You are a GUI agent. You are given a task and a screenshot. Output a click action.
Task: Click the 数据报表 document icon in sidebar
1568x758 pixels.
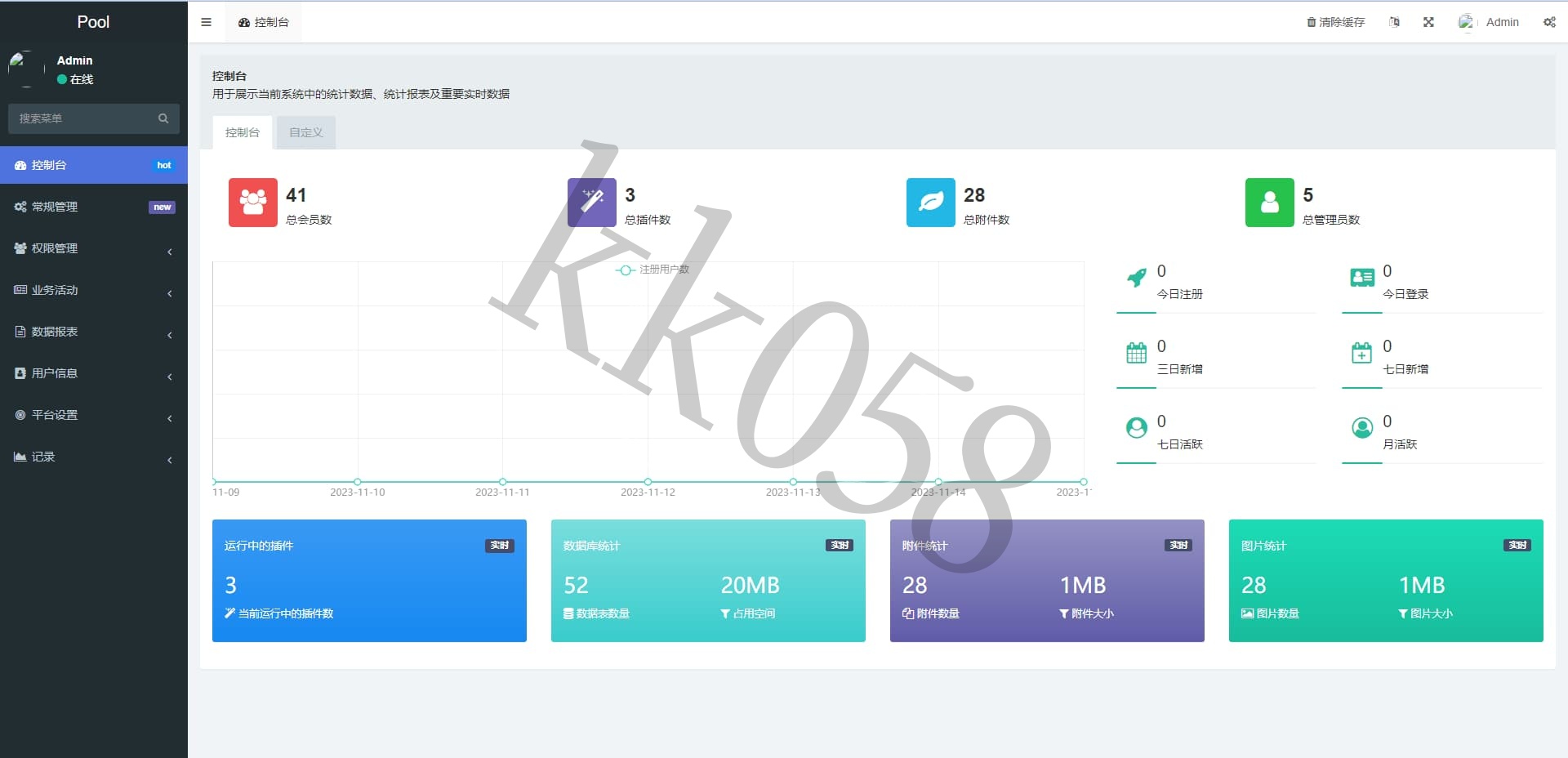tap(20, 332)
